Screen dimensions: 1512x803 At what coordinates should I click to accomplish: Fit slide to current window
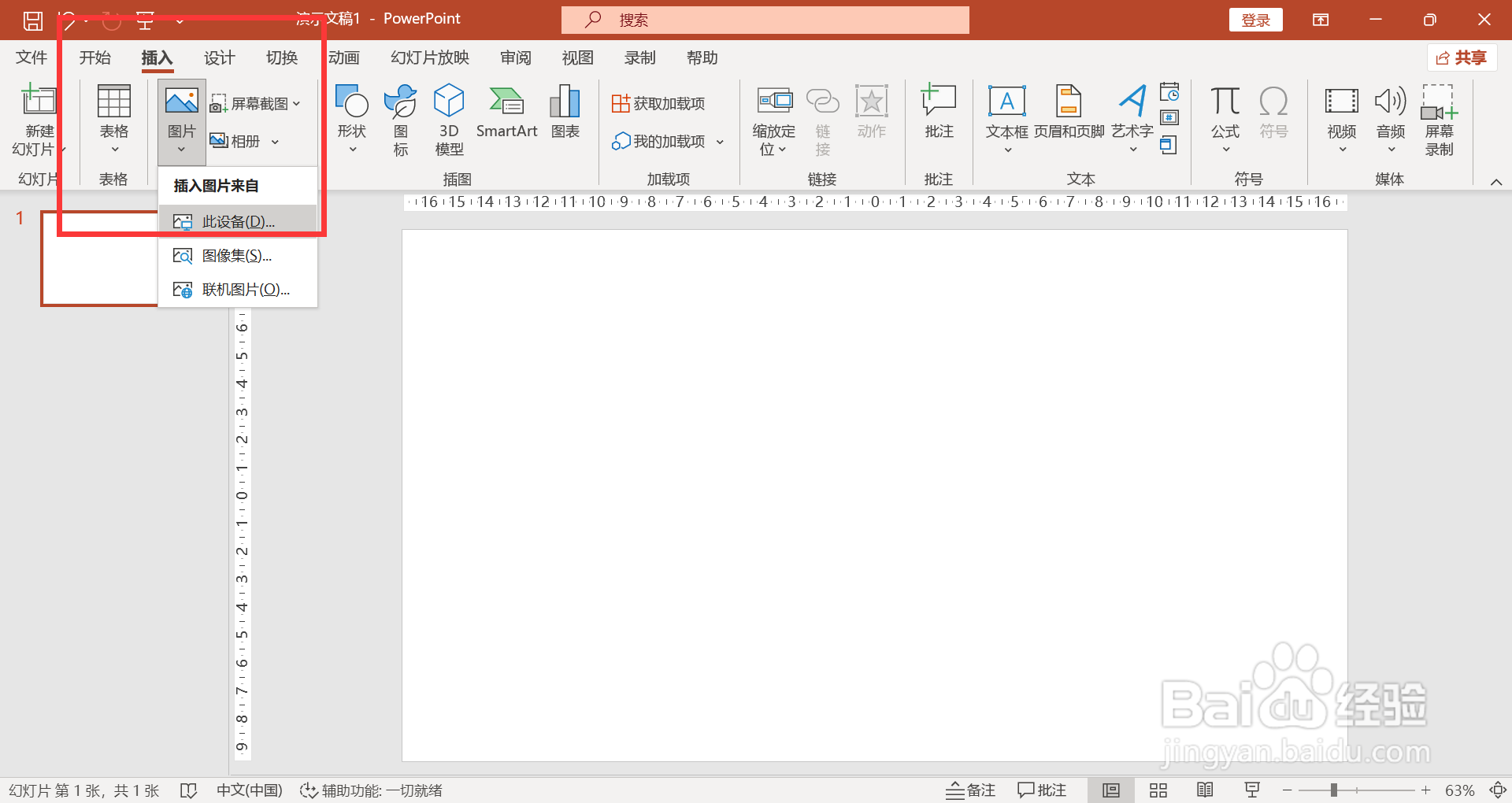1498,790
